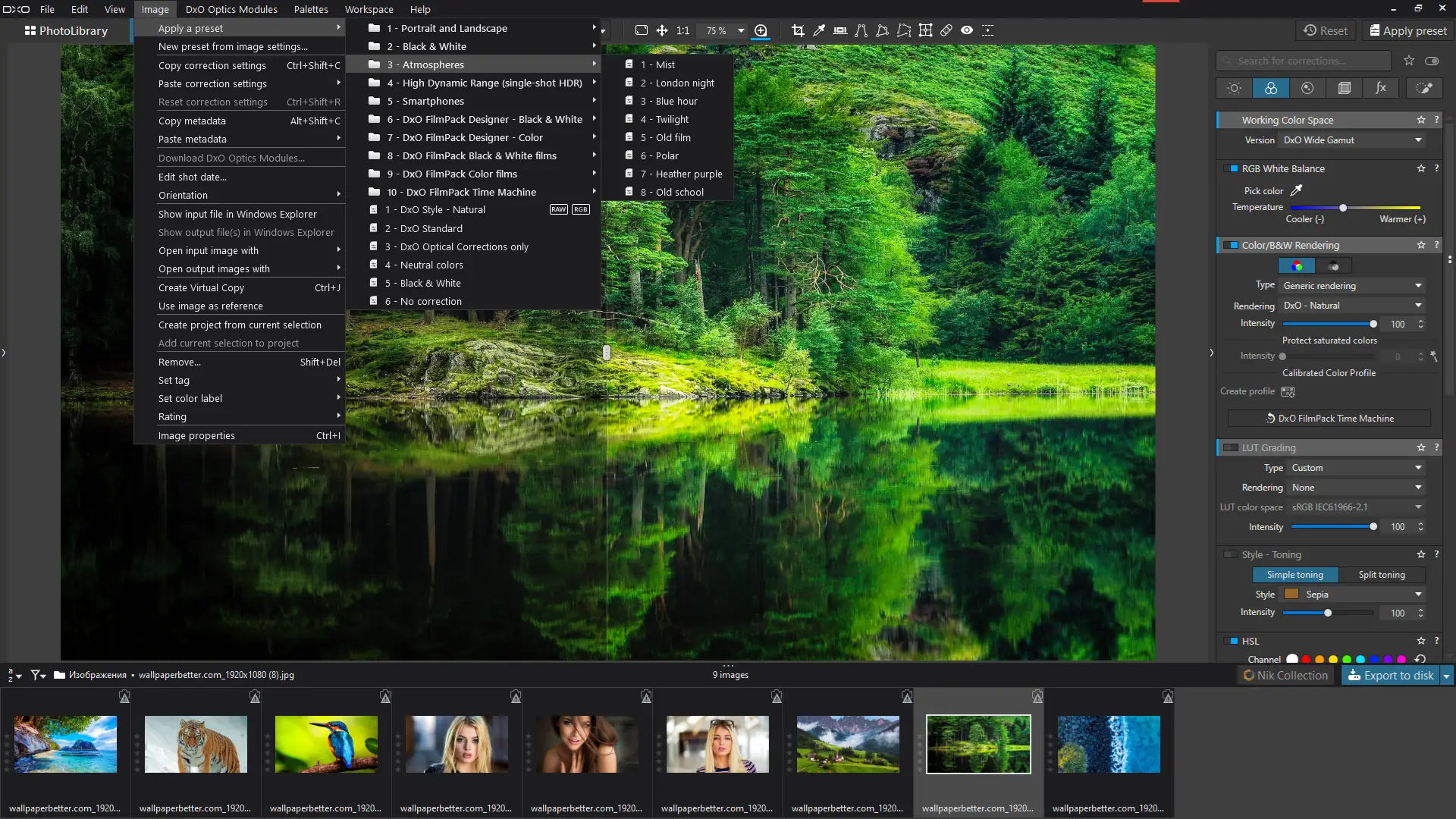Open the DxO Wide Gamut version dropdown

[x=1352, y=140]
